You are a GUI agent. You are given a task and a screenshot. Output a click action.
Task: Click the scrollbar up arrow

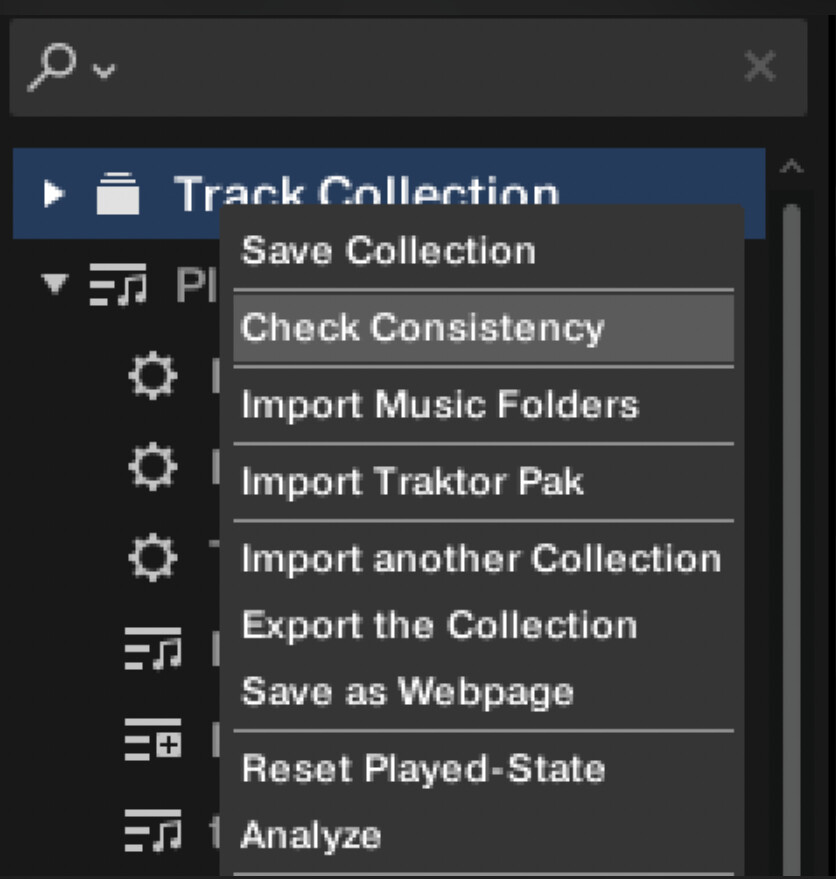click(x=791, y=167)
